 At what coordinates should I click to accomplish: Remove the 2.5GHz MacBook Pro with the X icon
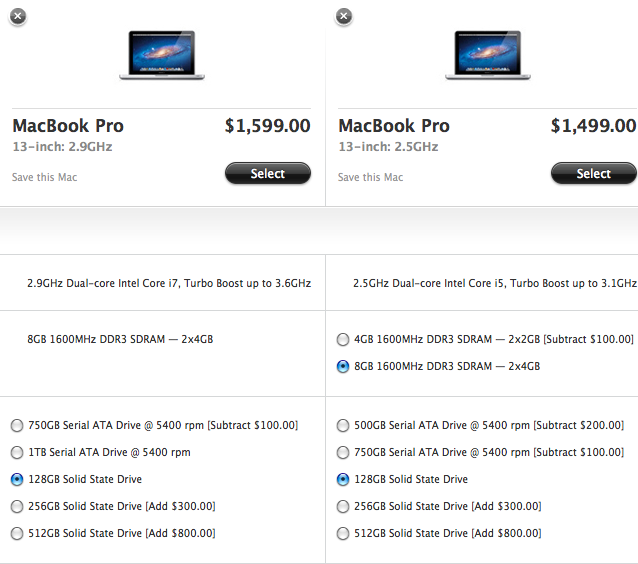click(x=344, y=16)
